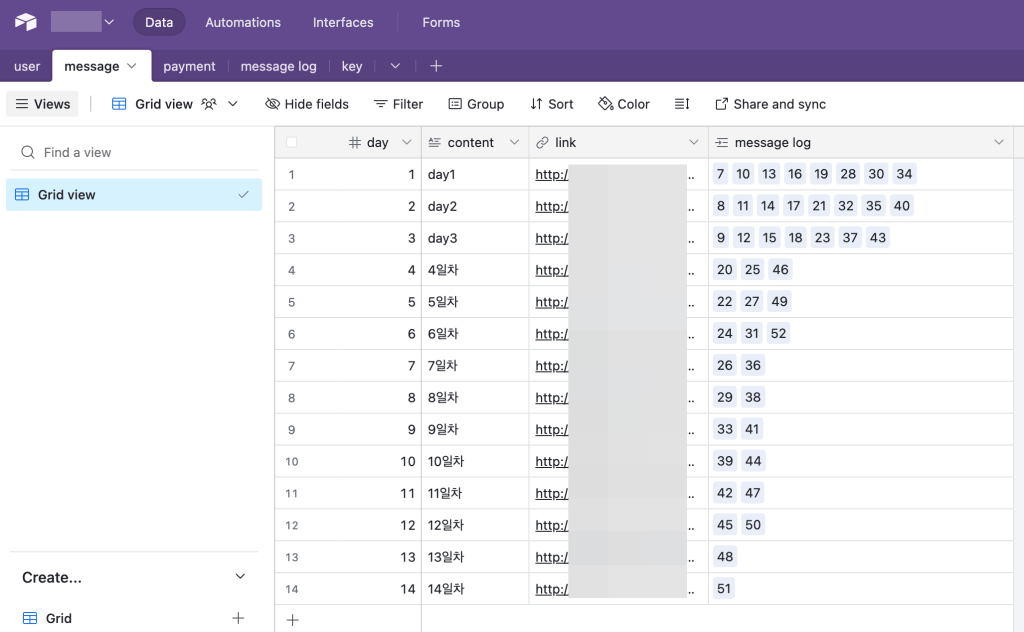Click the Airtable logo icon
This screenshot has height=632, width=1024.
tap(25, 22)
